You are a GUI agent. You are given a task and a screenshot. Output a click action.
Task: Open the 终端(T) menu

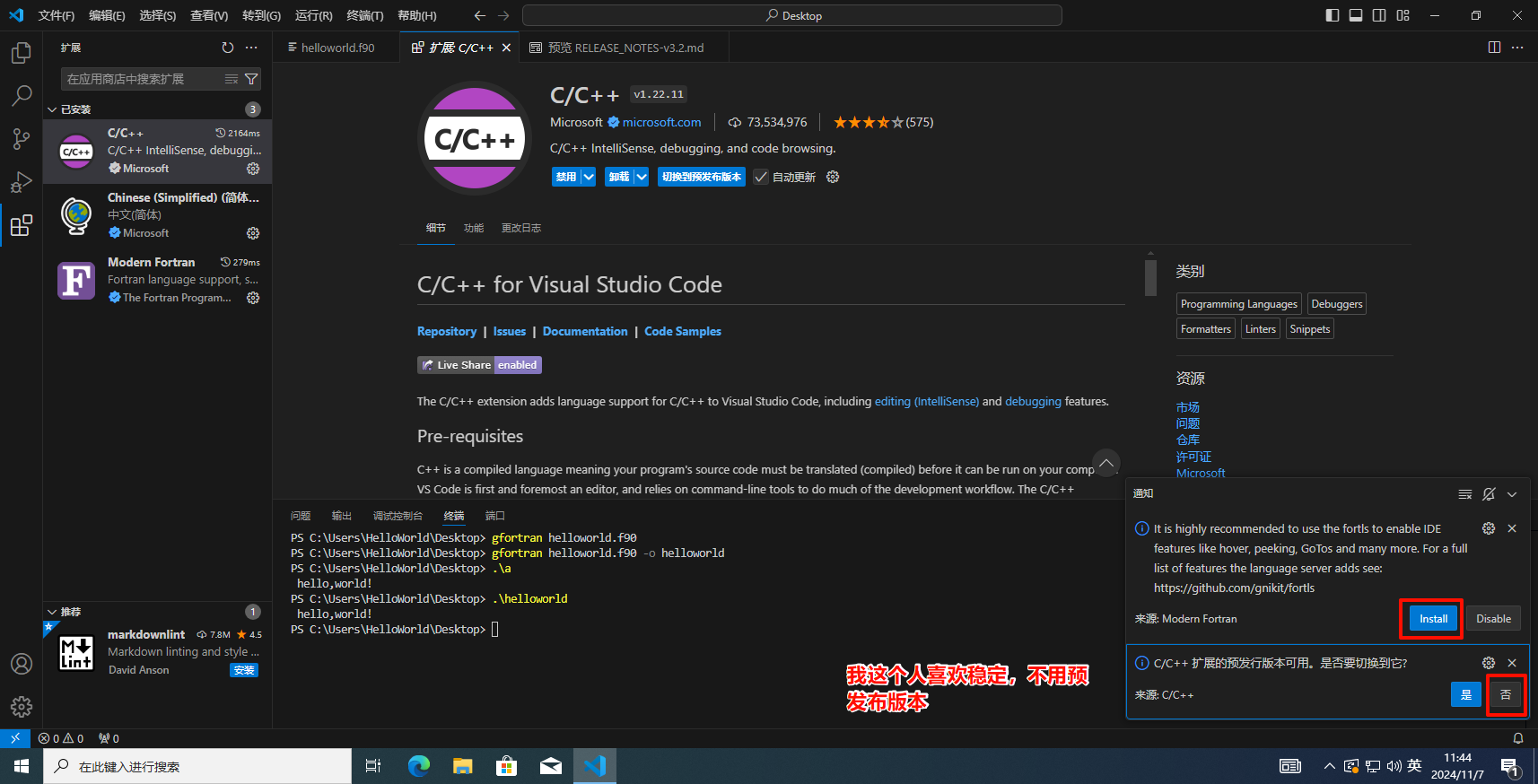pos(364,15)
